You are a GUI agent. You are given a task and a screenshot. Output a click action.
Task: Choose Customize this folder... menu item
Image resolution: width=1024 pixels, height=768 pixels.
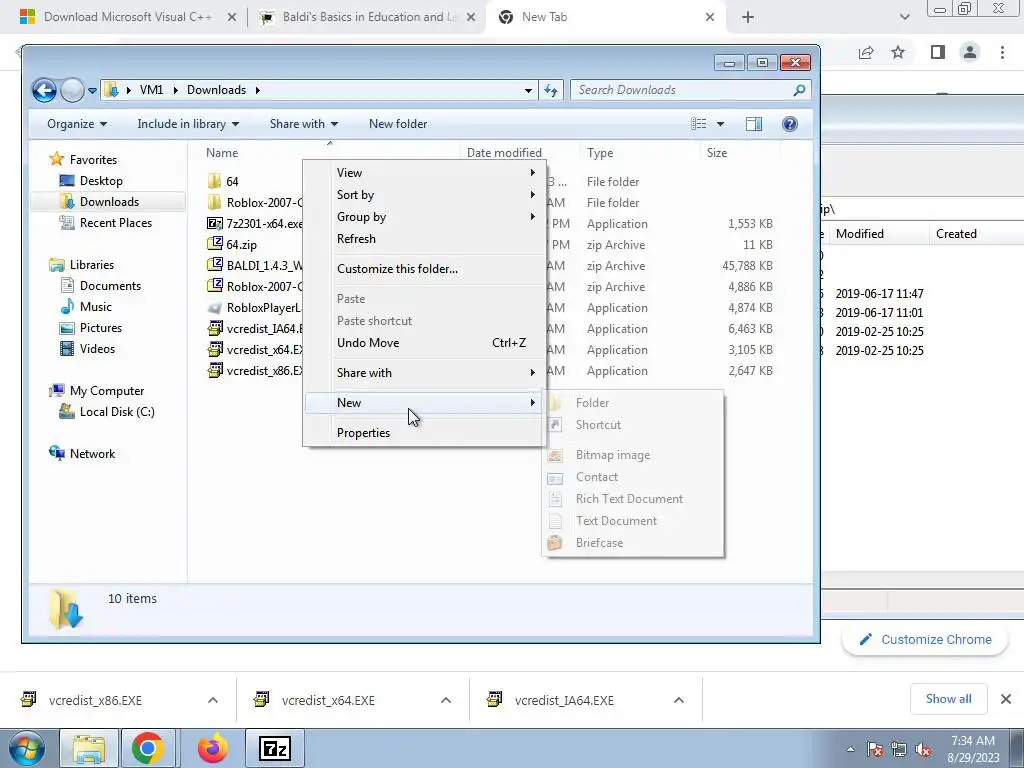click(x=424, y=269)
